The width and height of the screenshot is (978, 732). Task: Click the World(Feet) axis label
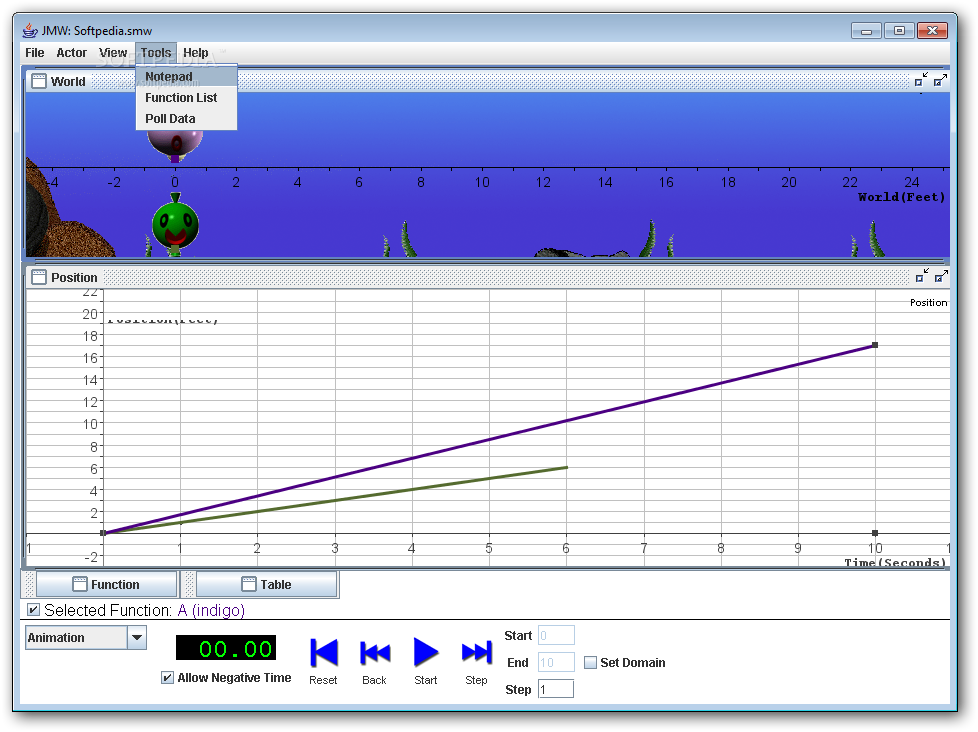pos(901,197)
